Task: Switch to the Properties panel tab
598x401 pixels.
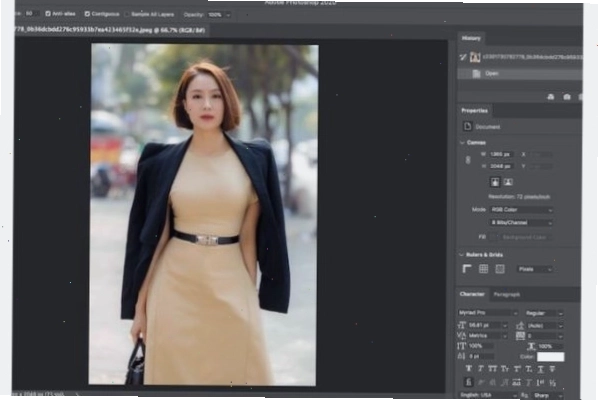Action: [x=474, y=111]
